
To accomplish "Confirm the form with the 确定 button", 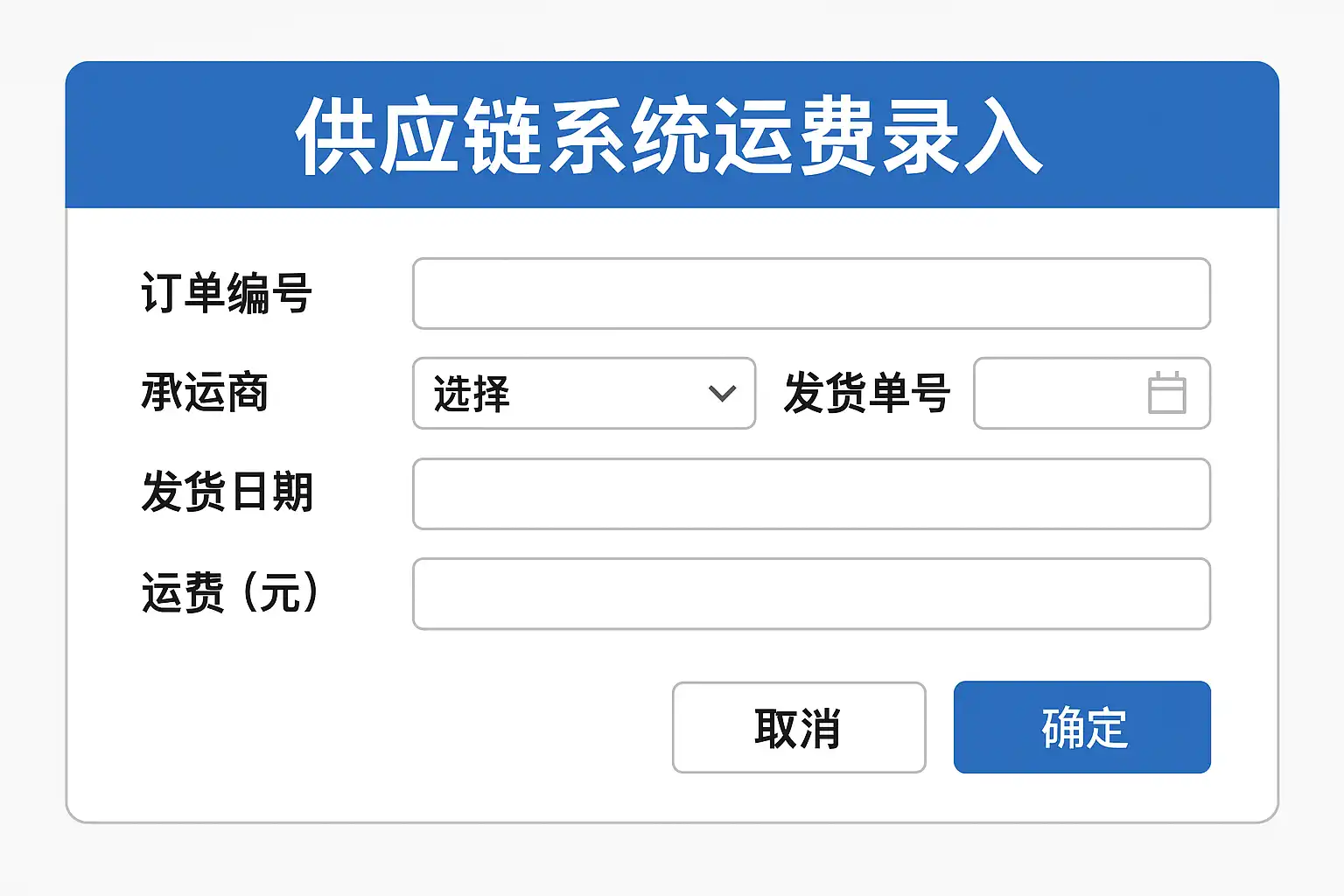I will coord(1081,727).
